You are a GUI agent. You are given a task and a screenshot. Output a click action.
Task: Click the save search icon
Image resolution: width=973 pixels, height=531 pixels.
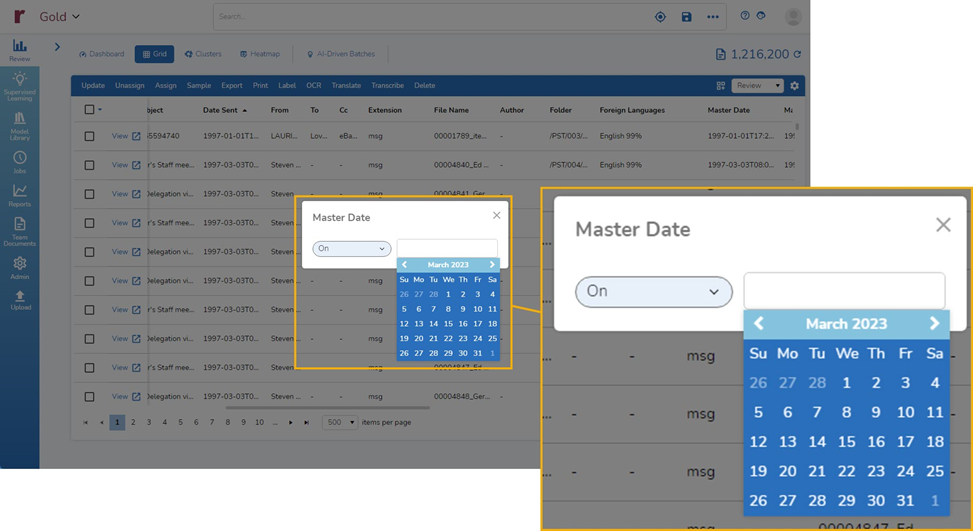[x=686, y=17]
